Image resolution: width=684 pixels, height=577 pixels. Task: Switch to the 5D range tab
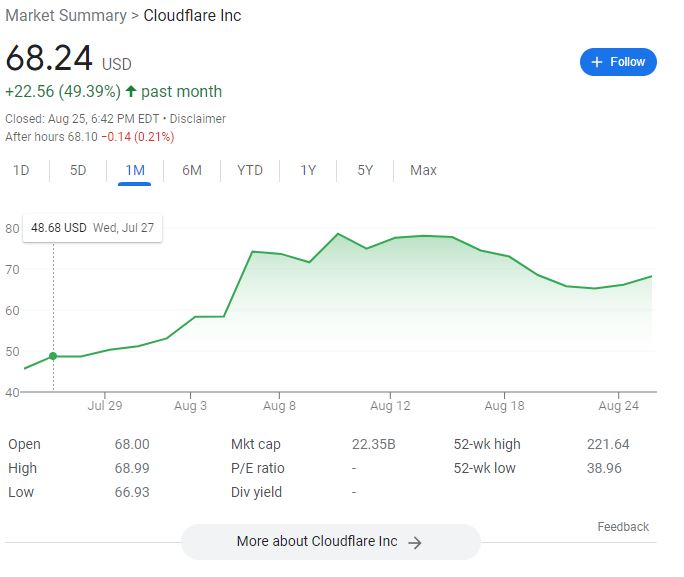tap(78, 170)
